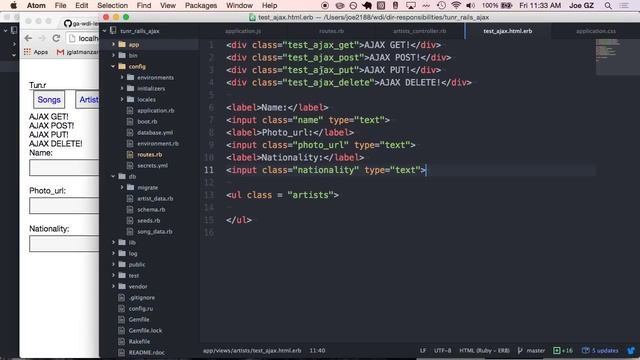The image size is (640, 360).
Task: Open Gemfile in tree view
Action: 139,320
